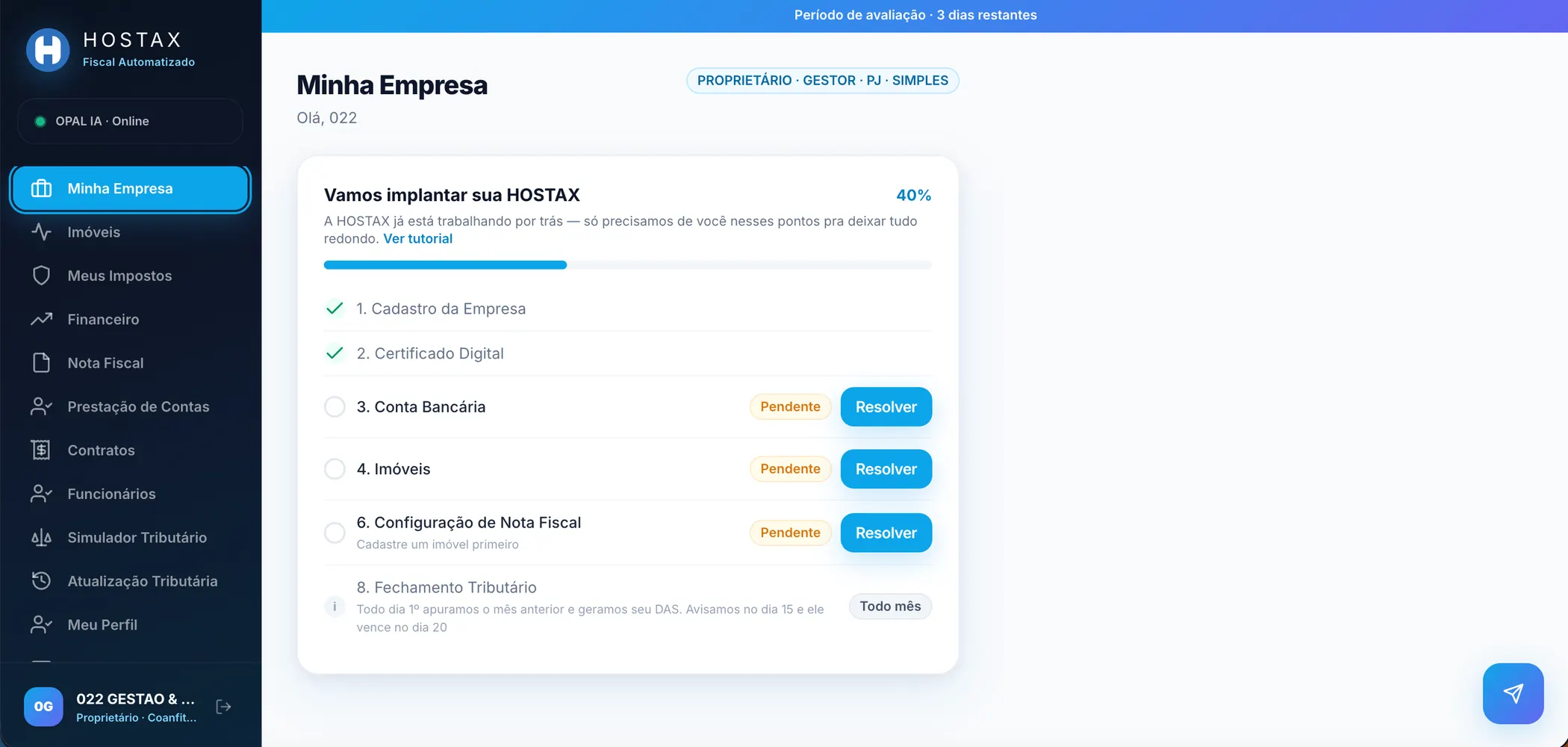
Task: Click the Imóveis activity icon
Action: coord(41,232)
